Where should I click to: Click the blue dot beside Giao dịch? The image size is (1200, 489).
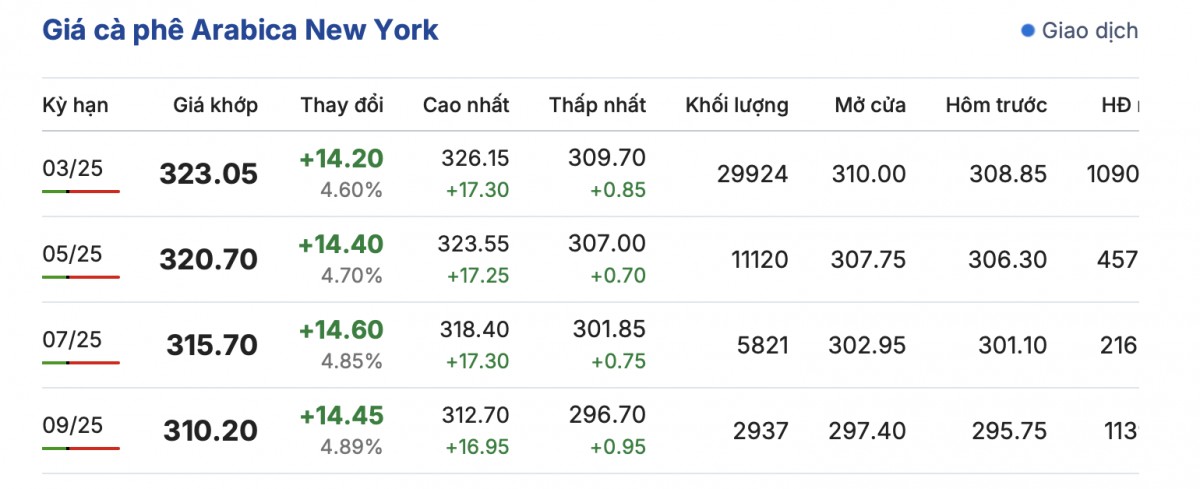1027,31
